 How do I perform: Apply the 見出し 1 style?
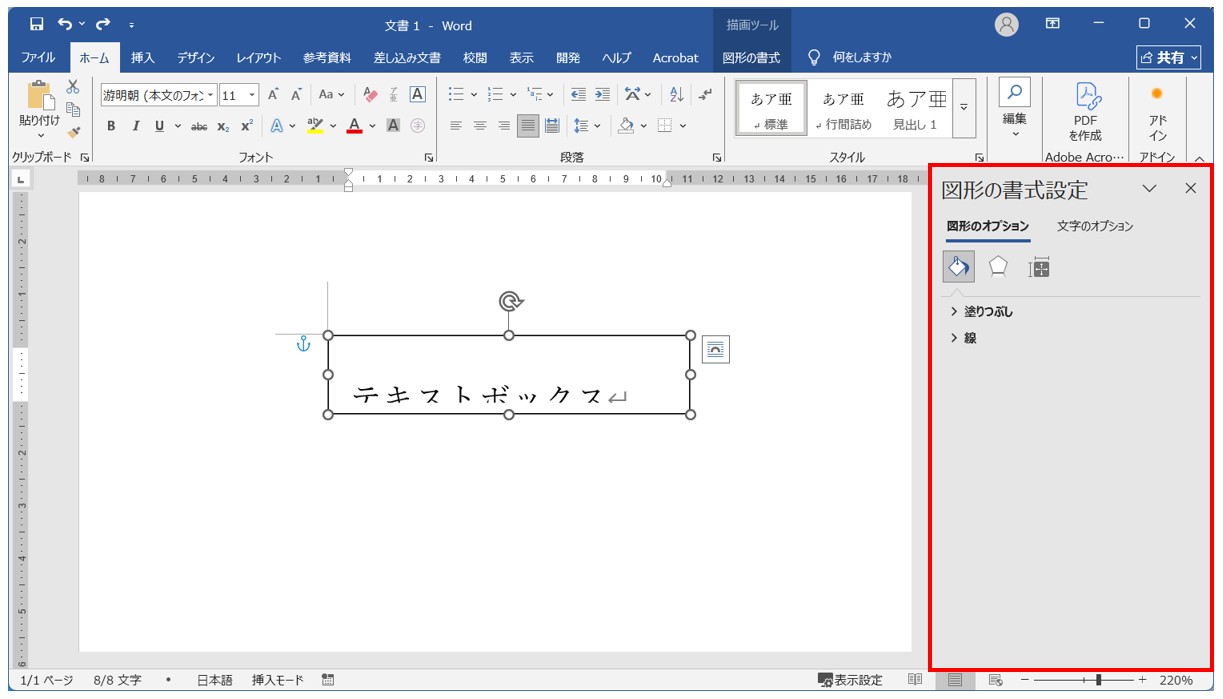click(916, 107)
